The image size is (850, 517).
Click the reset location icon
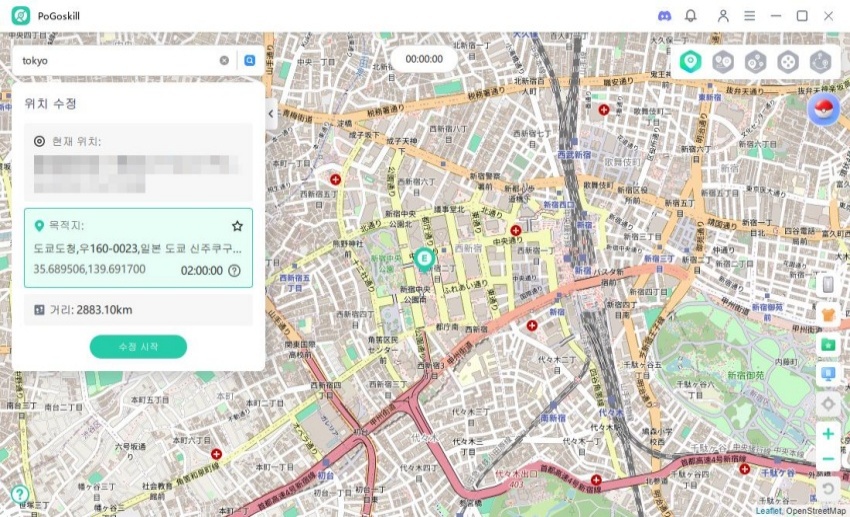click(828, 489)
